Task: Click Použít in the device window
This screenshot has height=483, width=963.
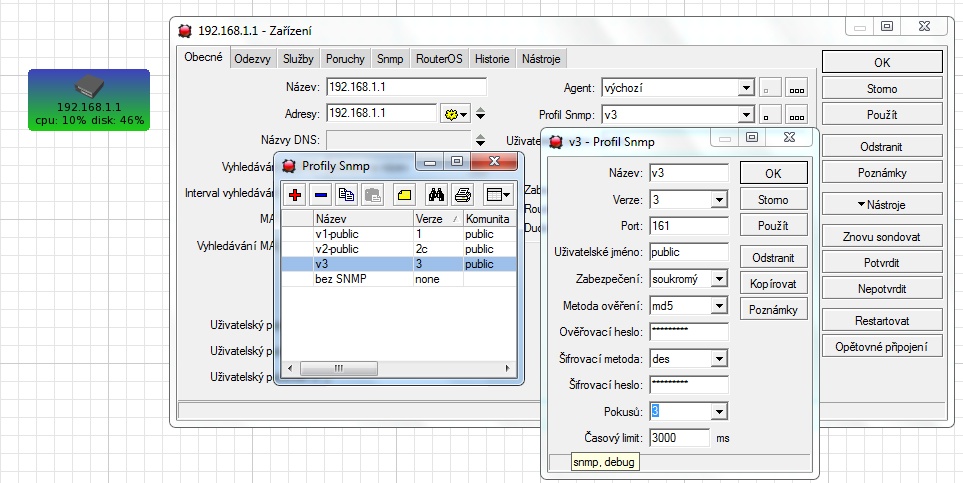Action: click(882, 115)
